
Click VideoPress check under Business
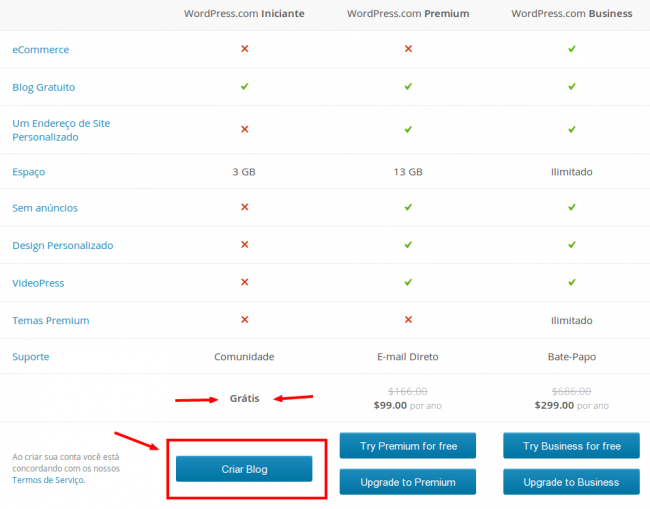(572, 282)
